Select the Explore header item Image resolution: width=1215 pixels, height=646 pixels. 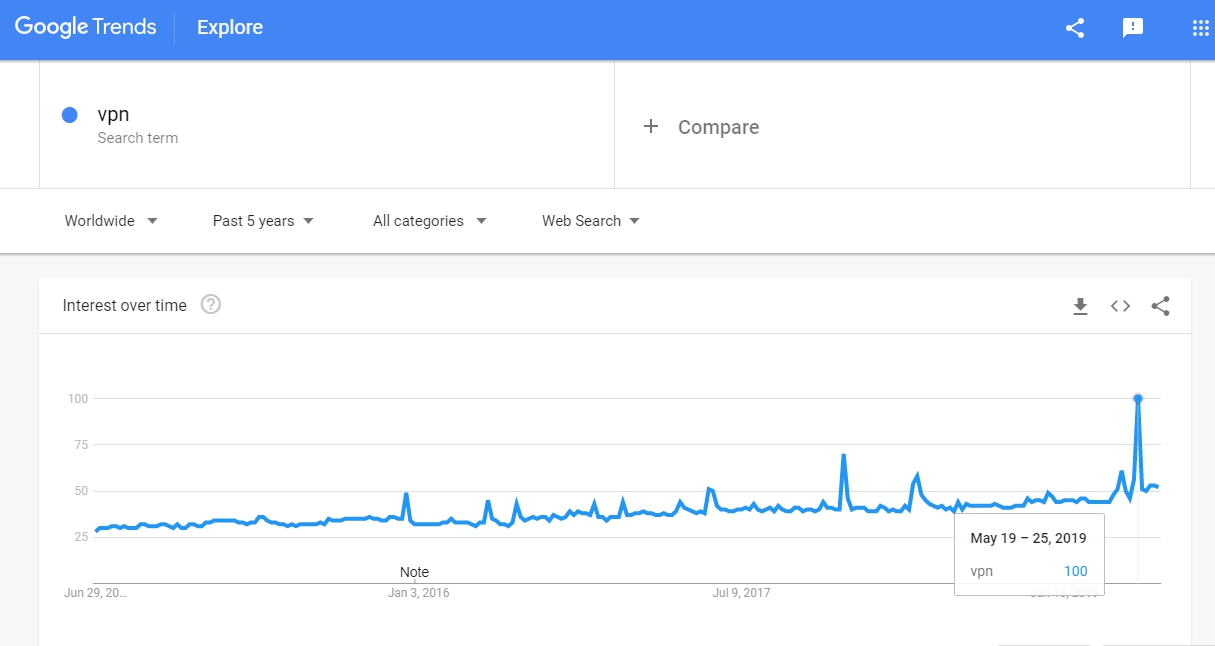tap(230, 28)
